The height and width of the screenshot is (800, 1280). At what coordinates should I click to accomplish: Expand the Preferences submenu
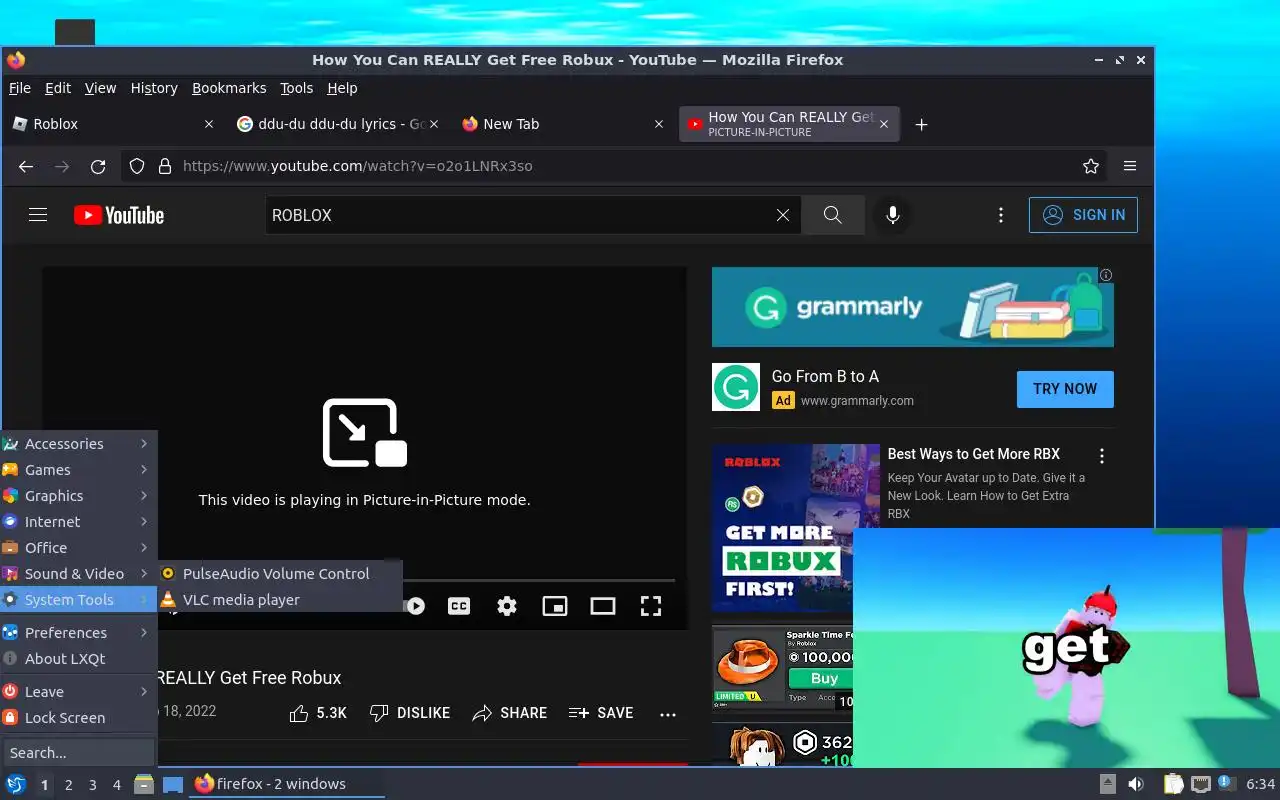pyautogui.click(x=78, y=633)
